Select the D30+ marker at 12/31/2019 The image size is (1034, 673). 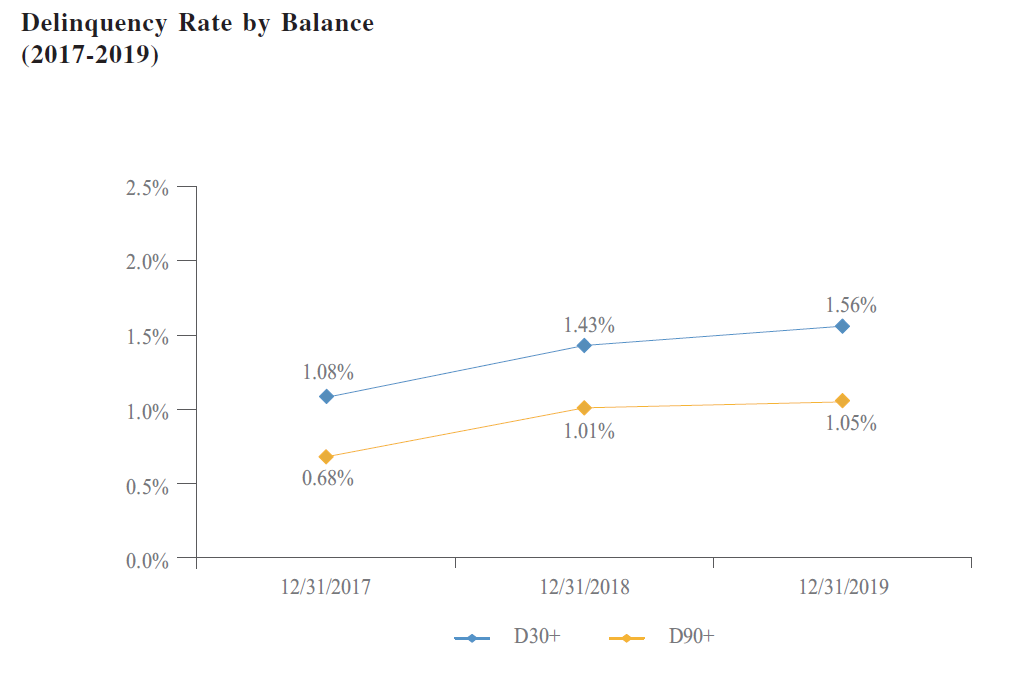[842, 326]
